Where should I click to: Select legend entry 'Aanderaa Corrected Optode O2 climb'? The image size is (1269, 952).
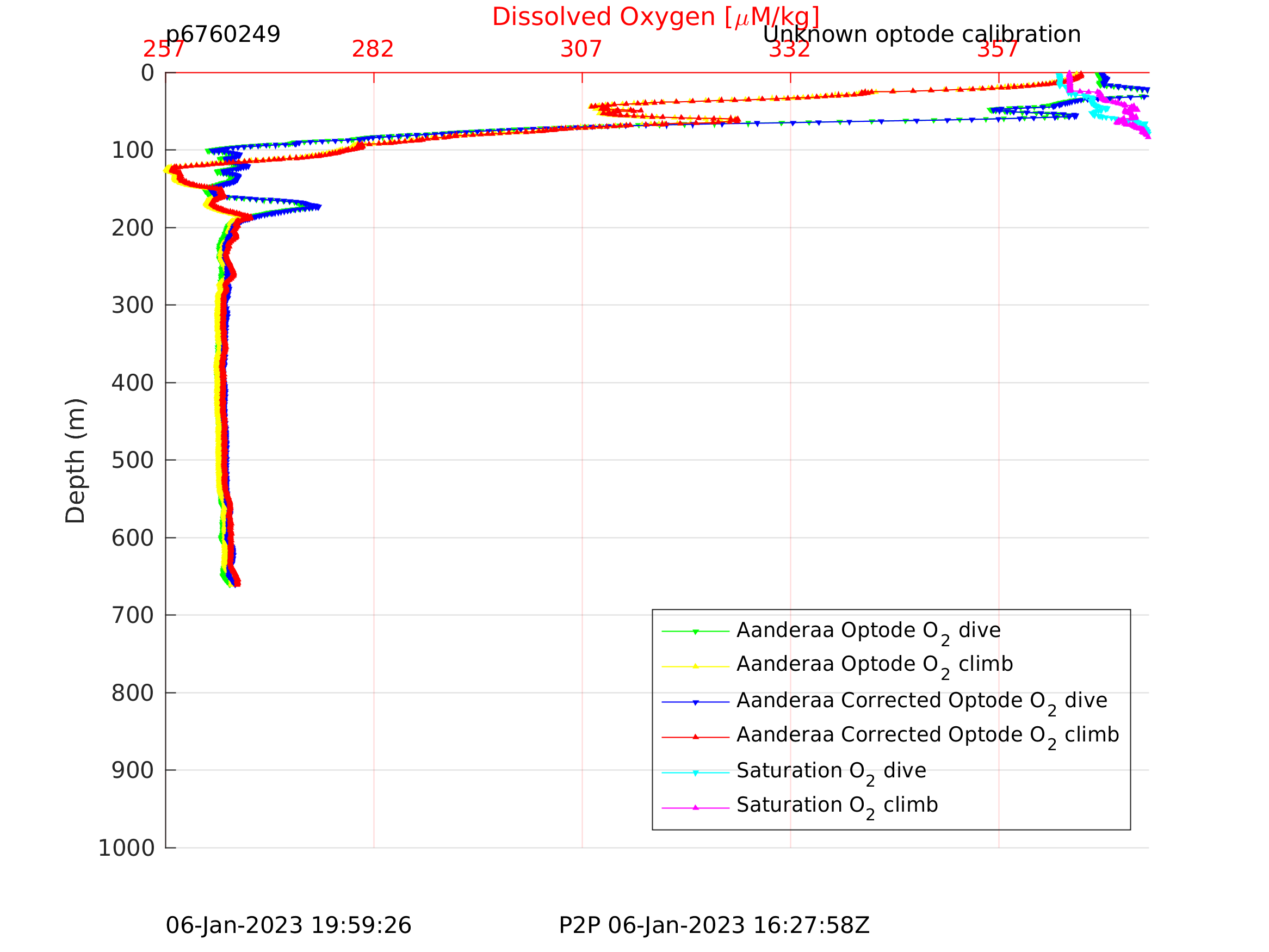[927, 737]
